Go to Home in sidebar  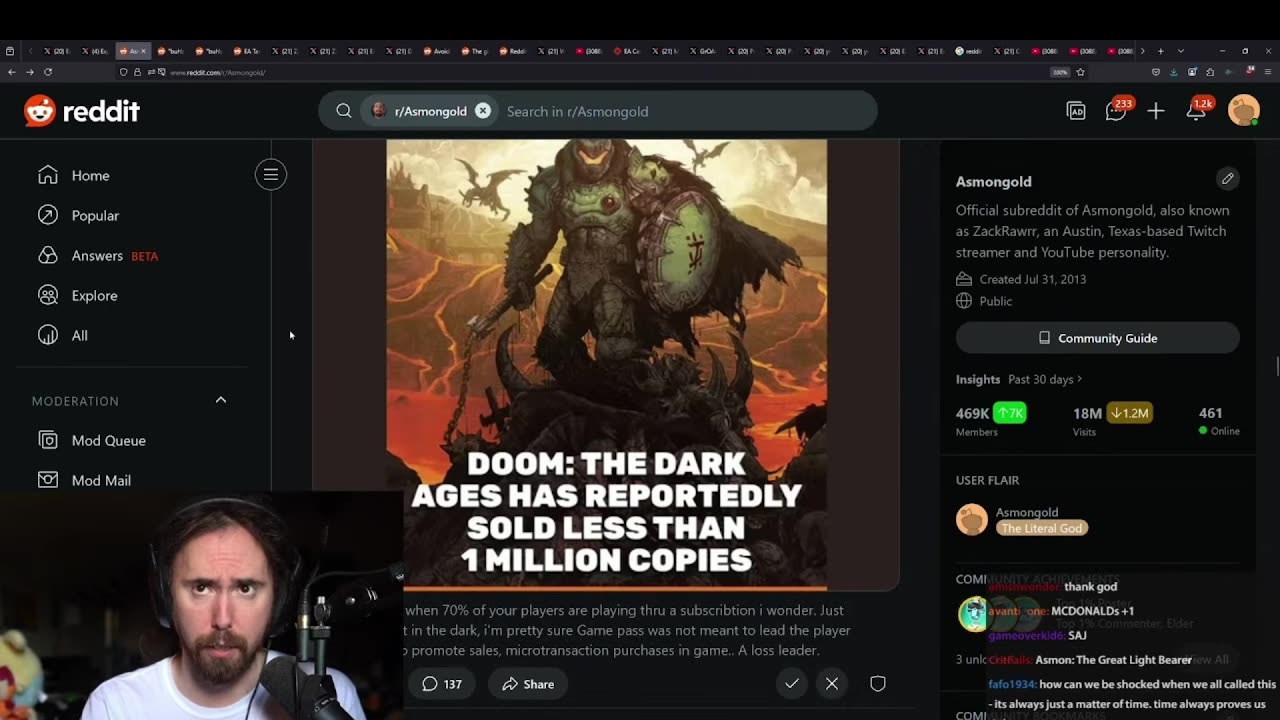click(90, 175)
